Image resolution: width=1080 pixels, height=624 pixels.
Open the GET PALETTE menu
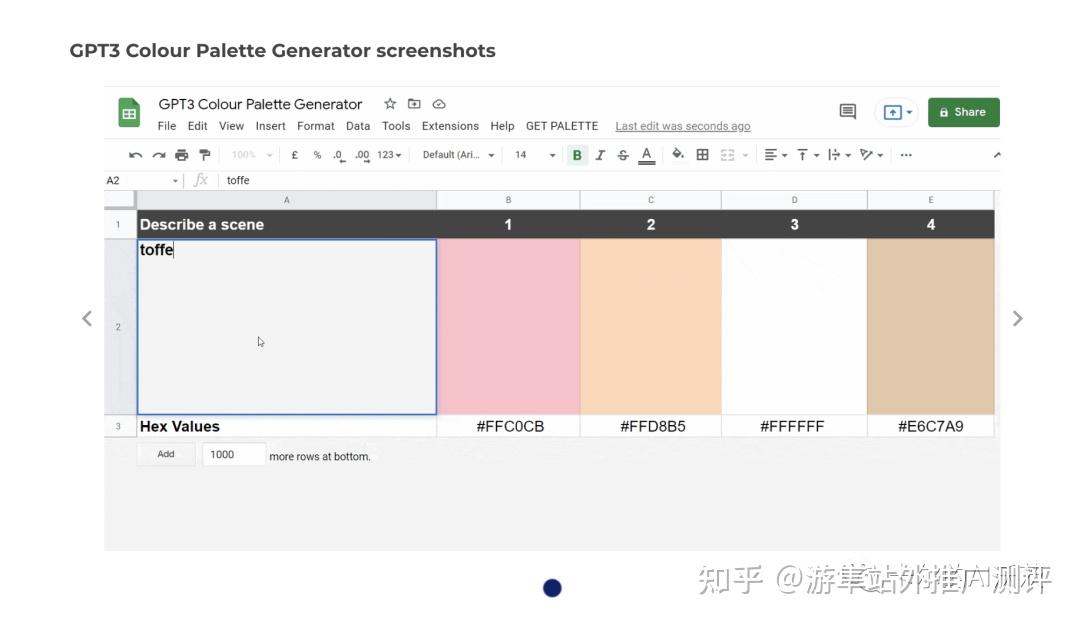pos(562,126)
